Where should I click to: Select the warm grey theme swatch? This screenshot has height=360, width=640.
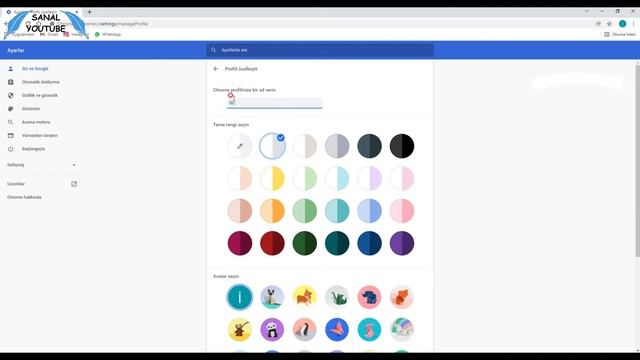pos(304,146)
